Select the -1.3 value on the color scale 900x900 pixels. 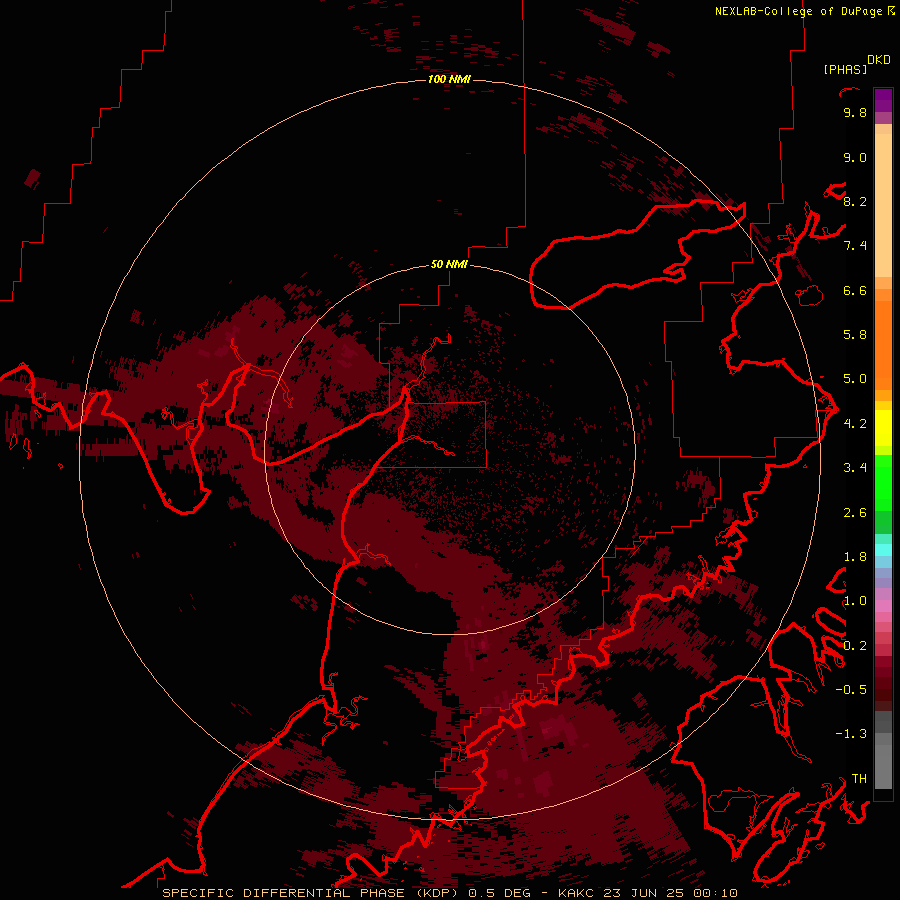pyautogui.click(x=851, y=734)
